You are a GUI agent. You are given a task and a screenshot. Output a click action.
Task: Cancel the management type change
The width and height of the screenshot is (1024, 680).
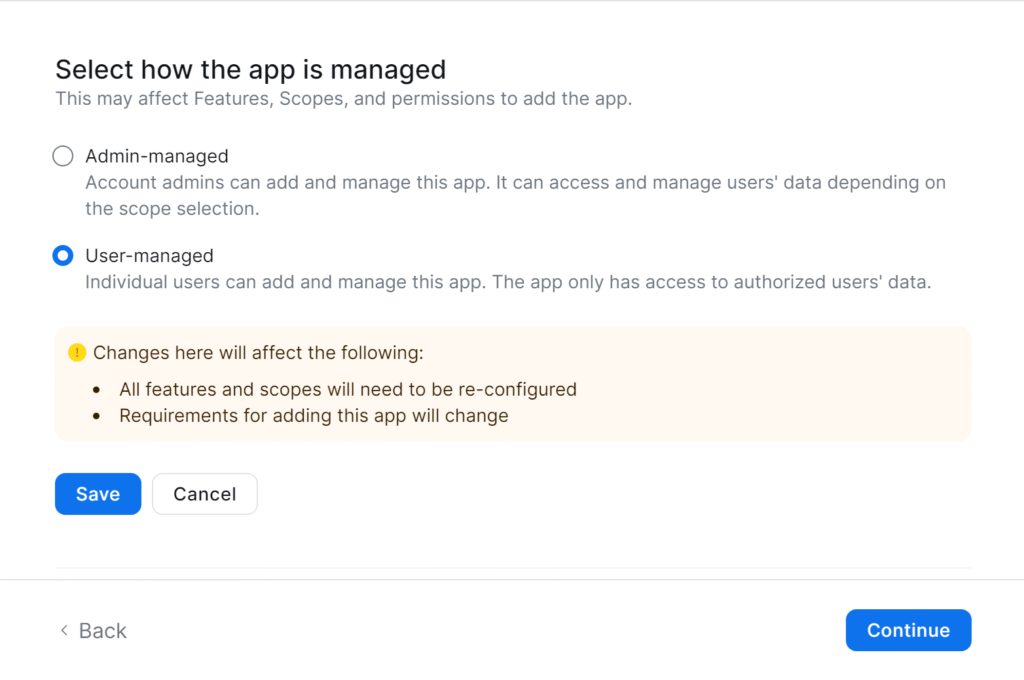click(205, 494)
